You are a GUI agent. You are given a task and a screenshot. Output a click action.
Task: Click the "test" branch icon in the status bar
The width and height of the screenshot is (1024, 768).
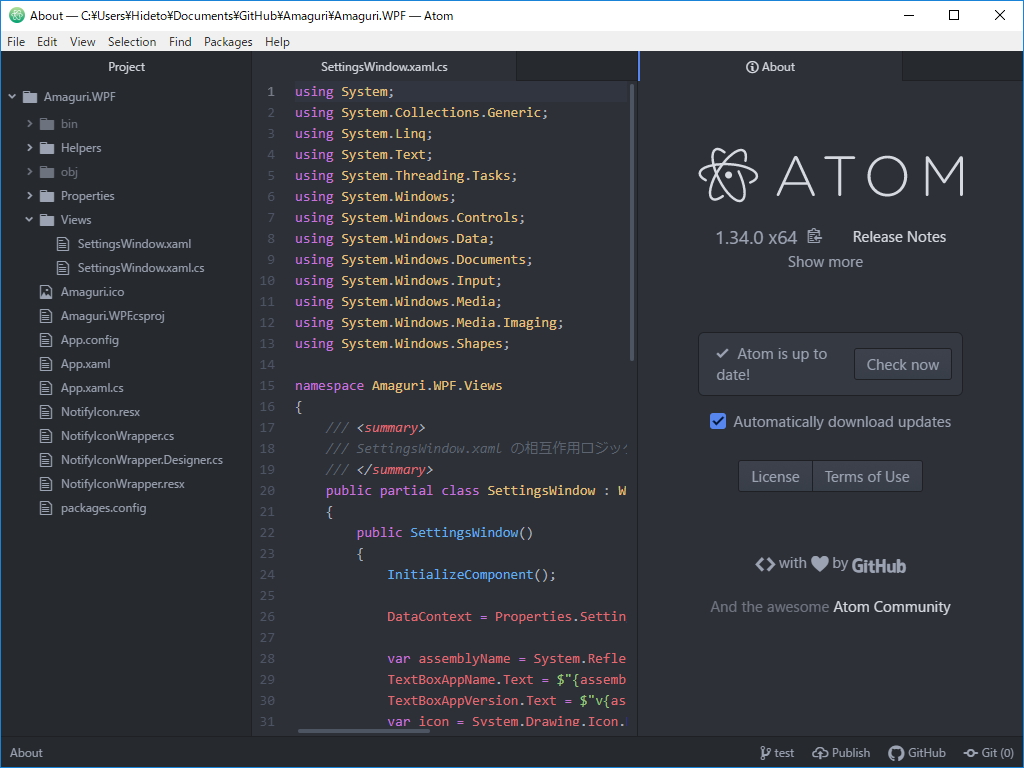766,752
